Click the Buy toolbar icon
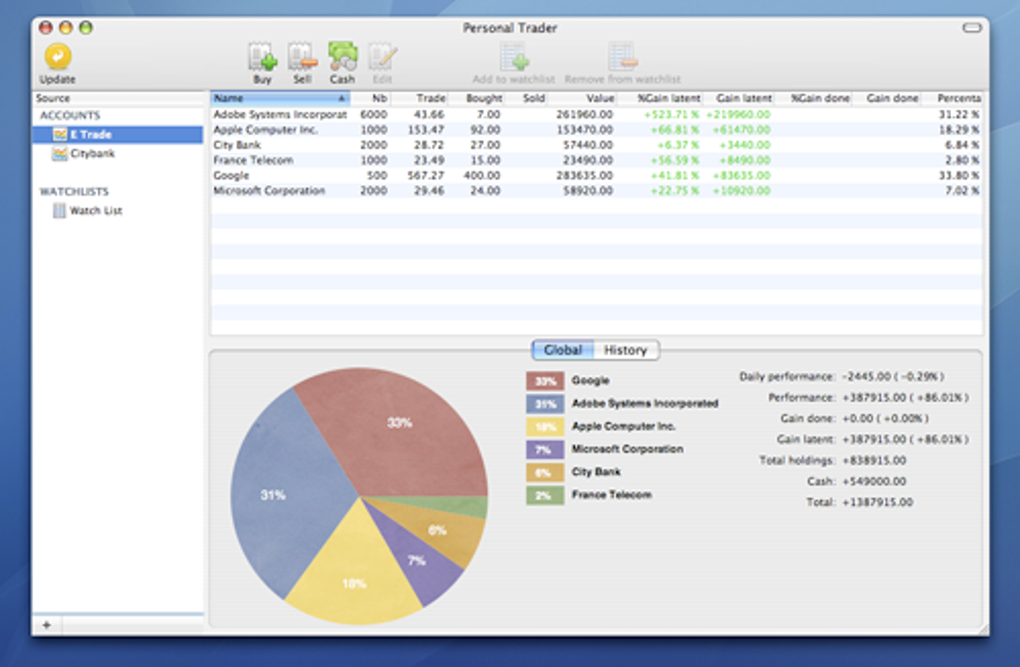1020x667 pixels. [263, 57]
